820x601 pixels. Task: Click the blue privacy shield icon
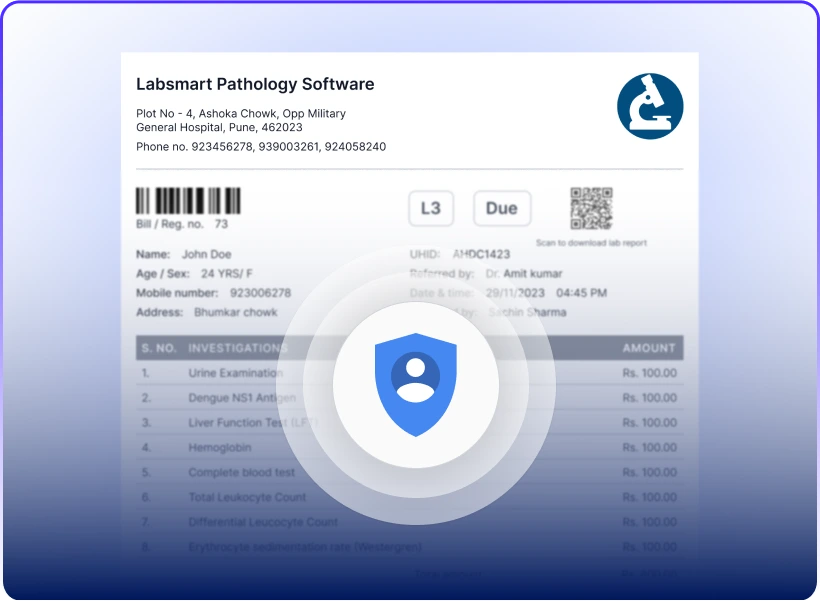[416, 384]
